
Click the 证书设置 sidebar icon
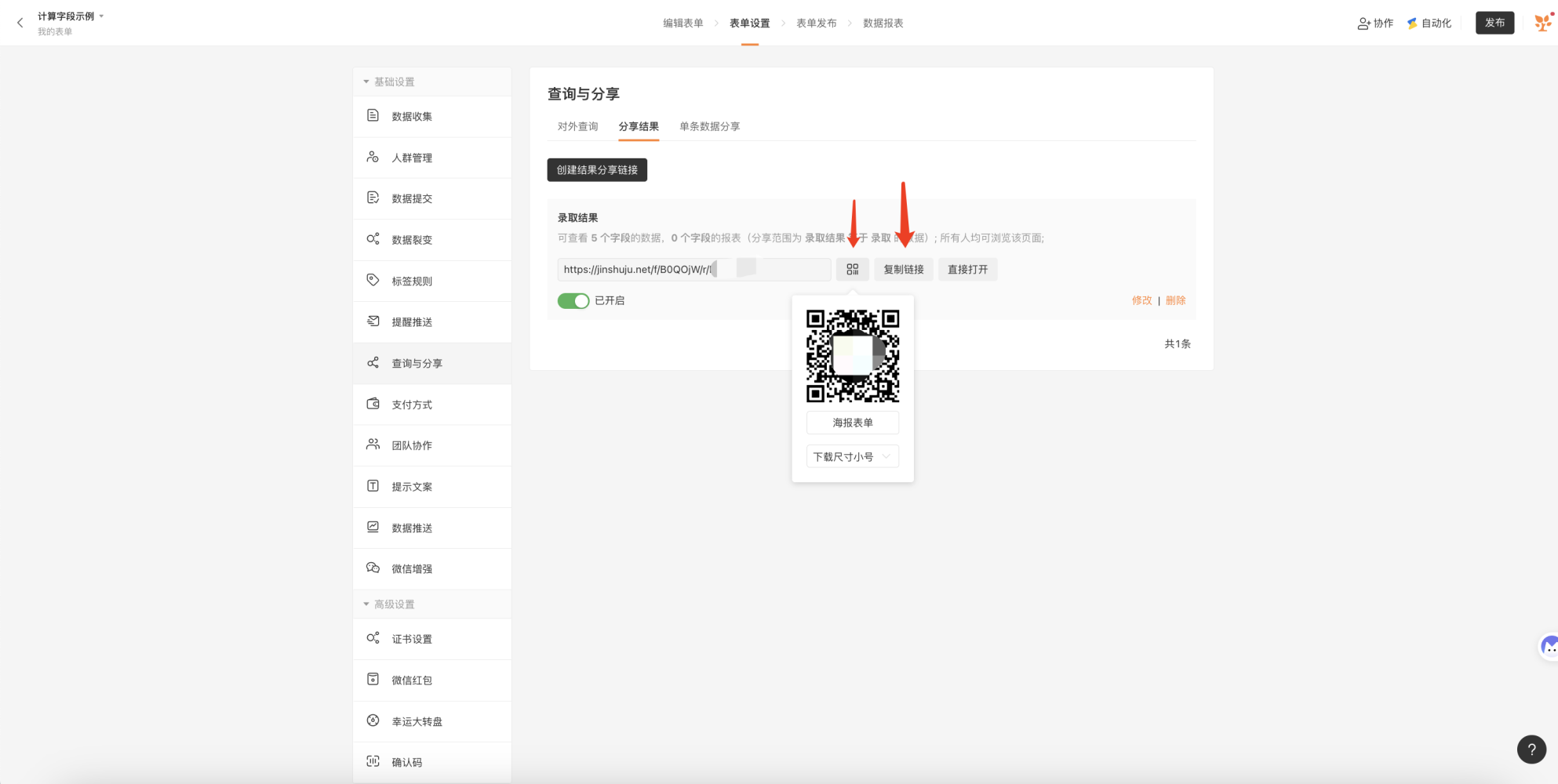click(x=373, y=638)
